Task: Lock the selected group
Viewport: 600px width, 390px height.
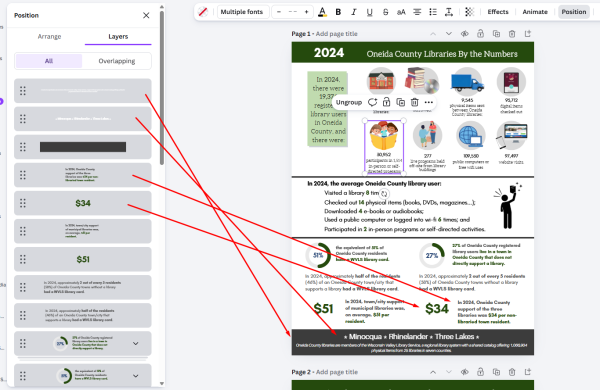Action: point(386,102)
